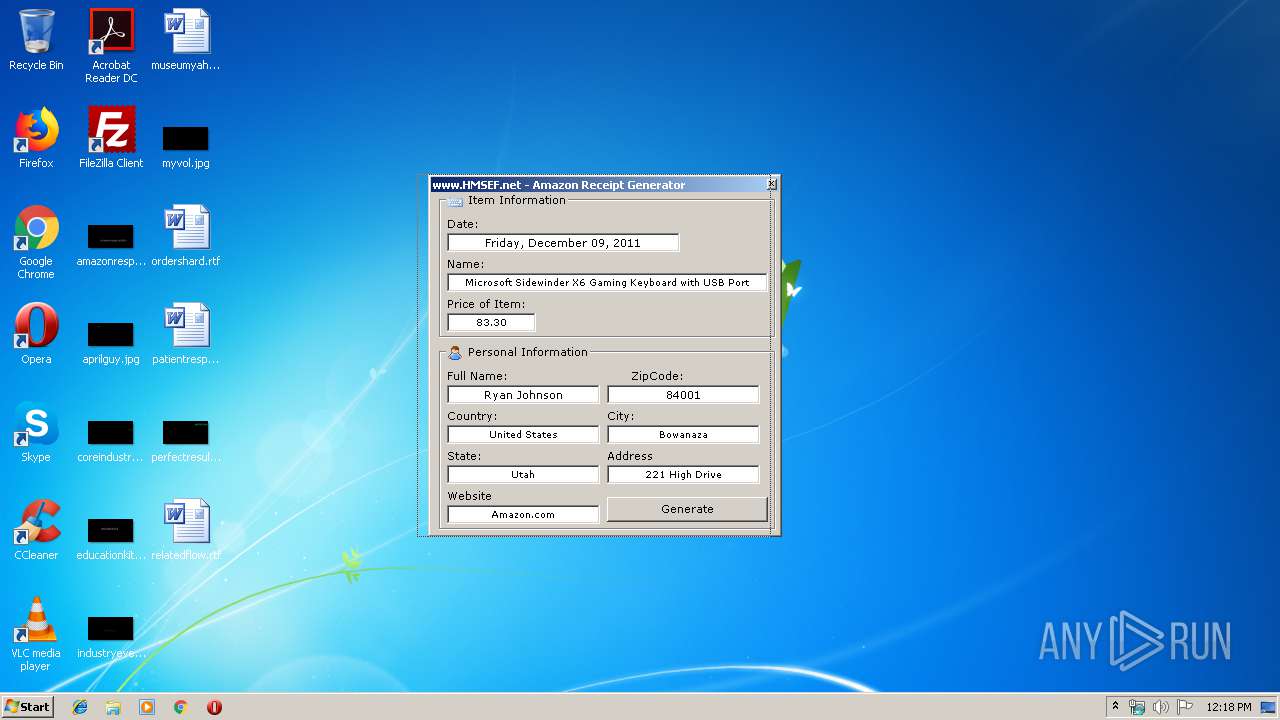Click the ZipCode field showing 84001
The image size is (1280, 720).
683,395
